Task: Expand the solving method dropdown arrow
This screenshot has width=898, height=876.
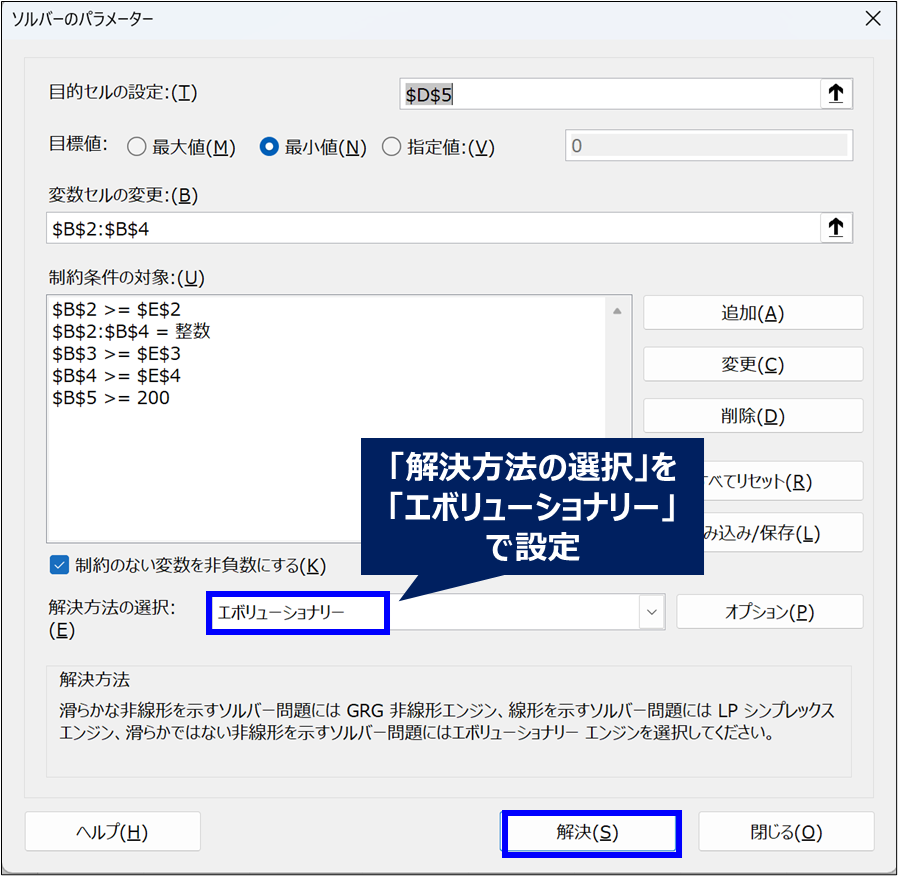Action: [x=652, y=612]
